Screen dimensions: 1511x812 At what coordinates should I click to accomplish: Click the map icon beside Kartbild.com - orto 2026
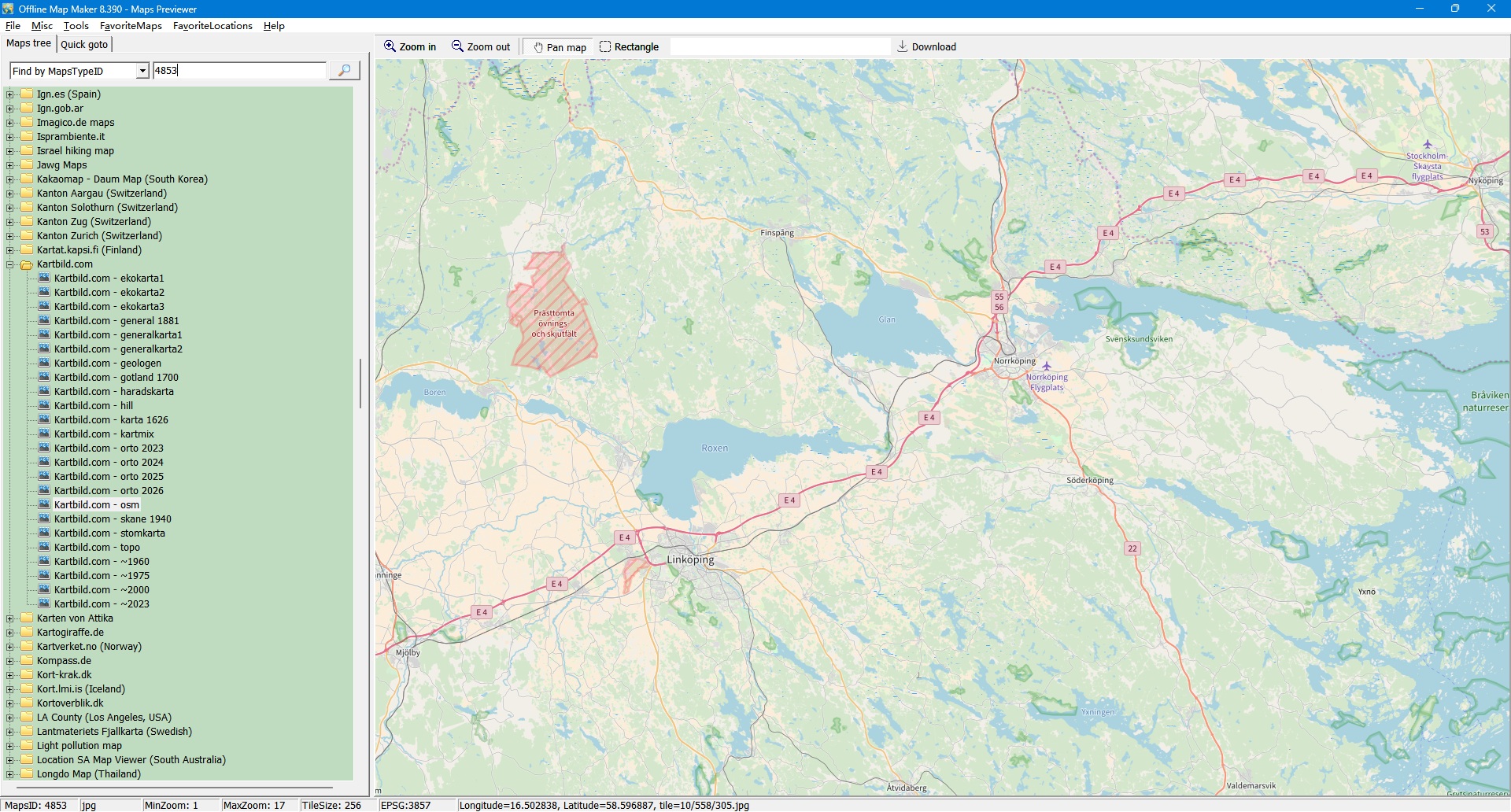(44, 490)
